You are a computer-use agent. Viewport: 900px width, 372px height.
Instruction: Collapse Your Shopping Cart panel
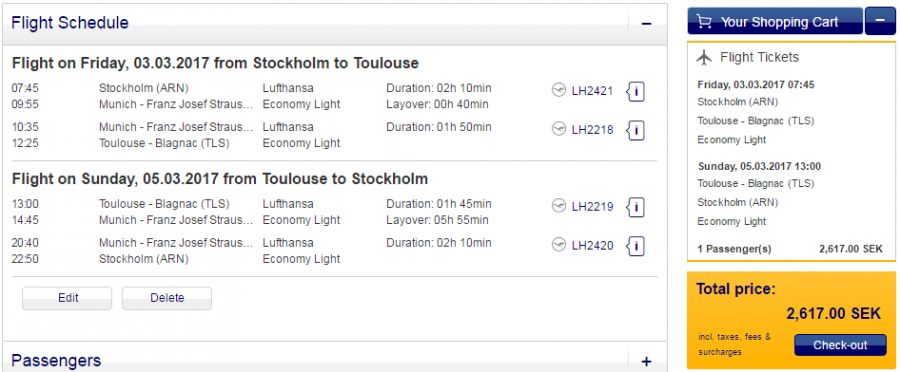[880, 21]
